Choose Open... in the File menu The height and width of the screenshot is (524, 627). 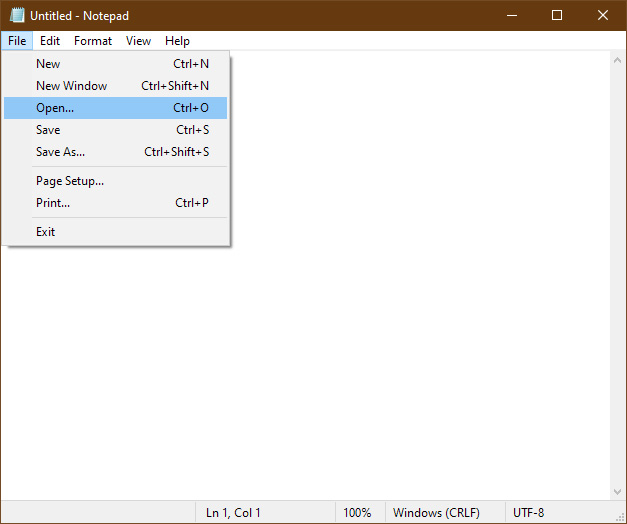point(116,108)
